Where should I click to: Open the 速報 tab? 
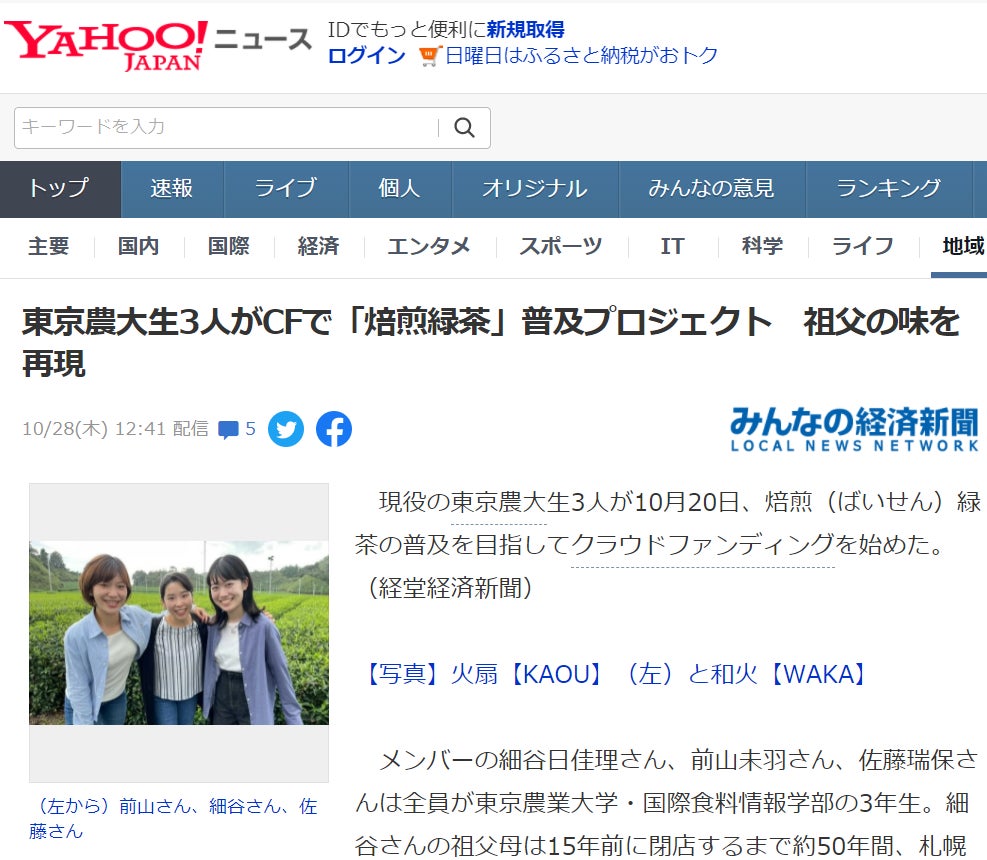point(172,188)
